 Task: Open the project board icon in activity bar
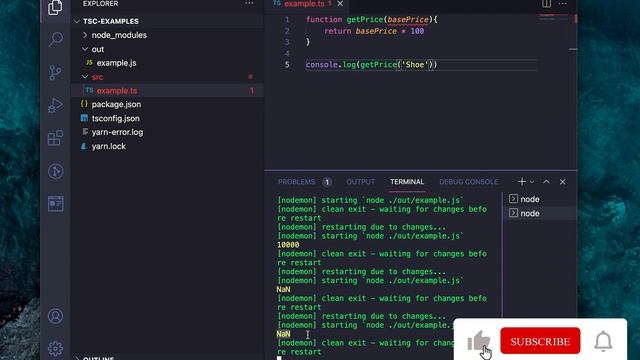[55, 203]
